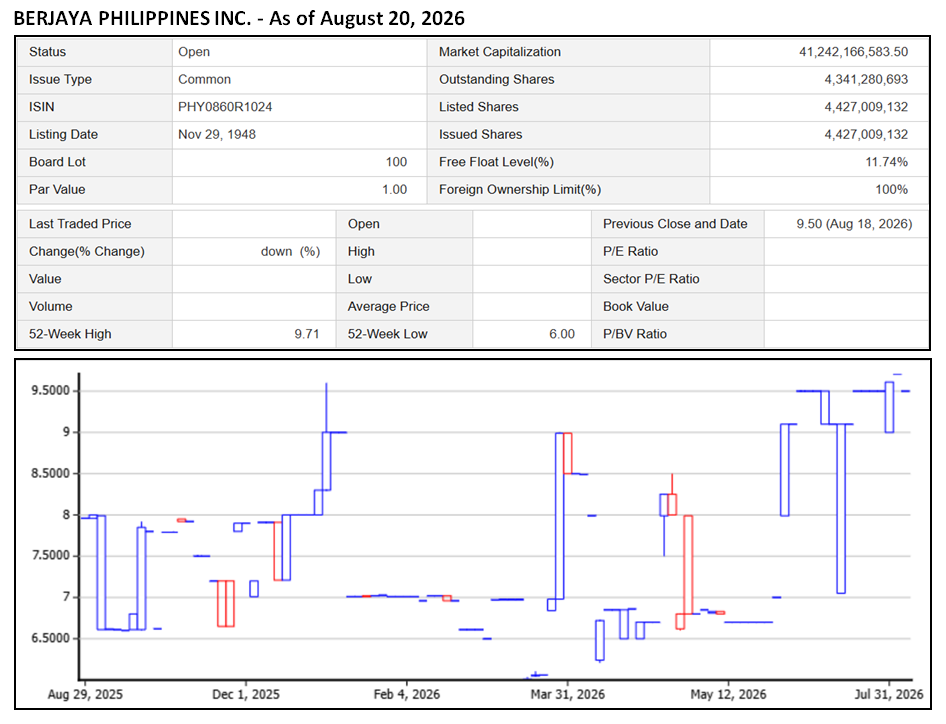
Task: Select the Listing Date value Nov 29, 1948
Action: [x=217, y=135]
